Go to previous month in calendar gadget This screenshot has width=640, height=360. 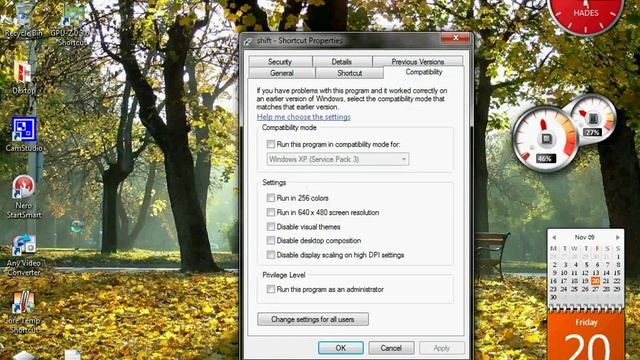[x=554, y=237]
